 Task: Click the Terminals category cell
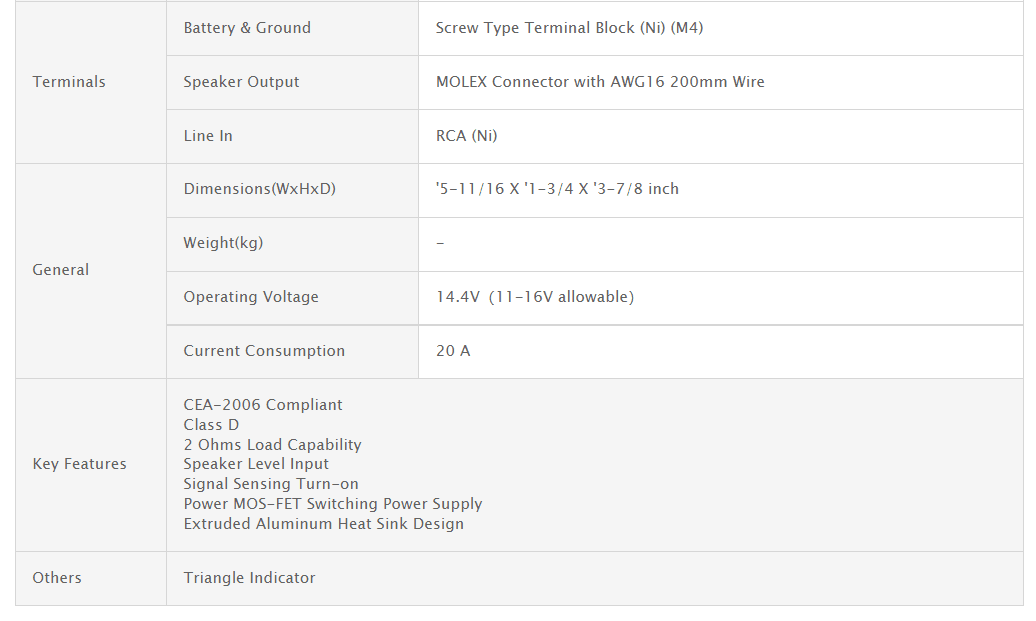(69, 82)
